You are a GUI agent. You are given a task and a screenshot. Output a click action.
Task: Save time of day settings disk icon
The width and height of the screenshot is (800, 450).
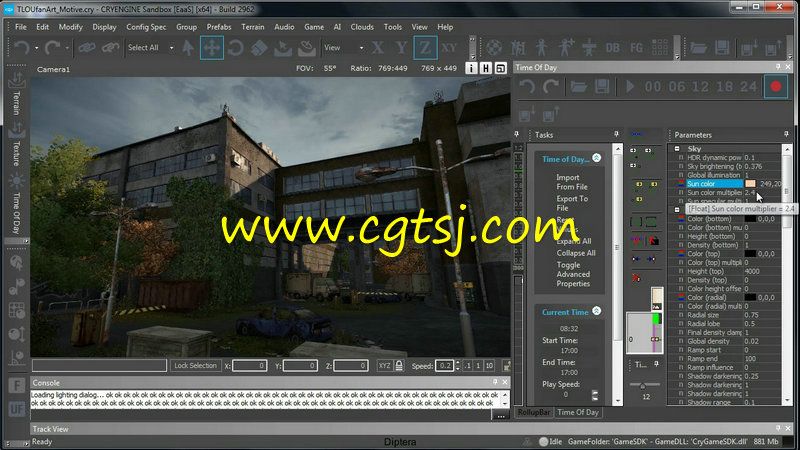pos(602,87)
